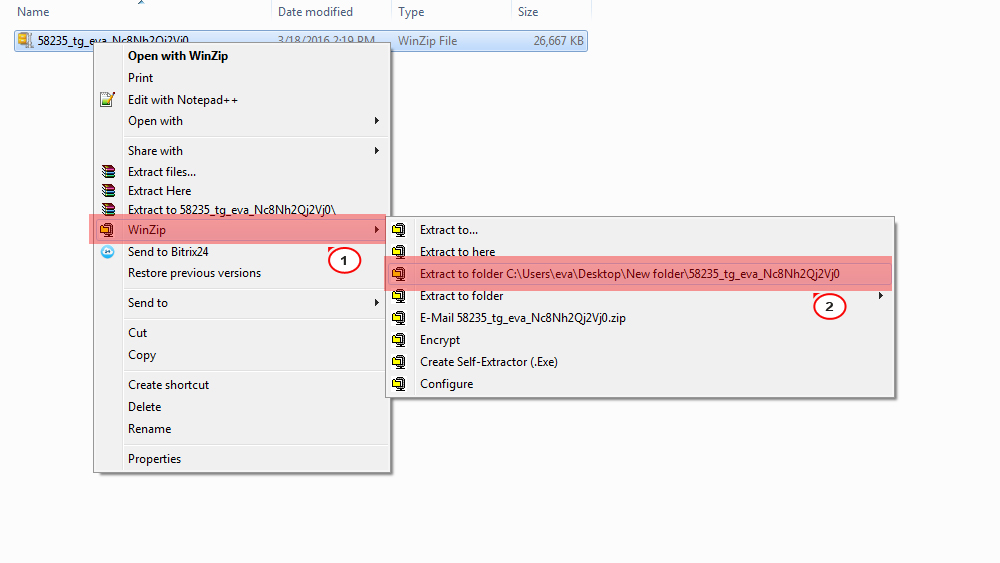Select Copy from the context menu

point(242,355)
